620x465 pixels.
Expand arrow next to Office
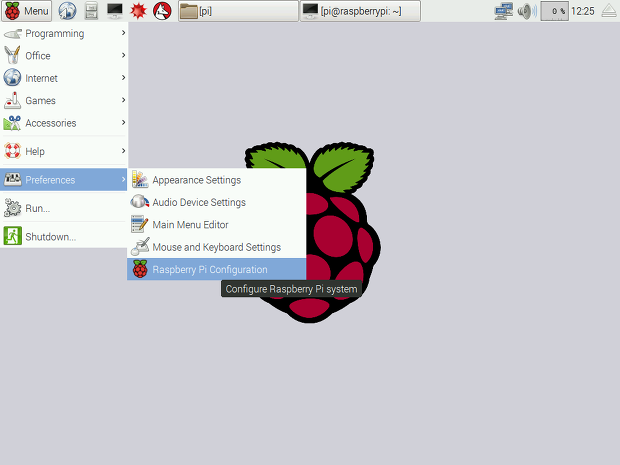(123, 55)
